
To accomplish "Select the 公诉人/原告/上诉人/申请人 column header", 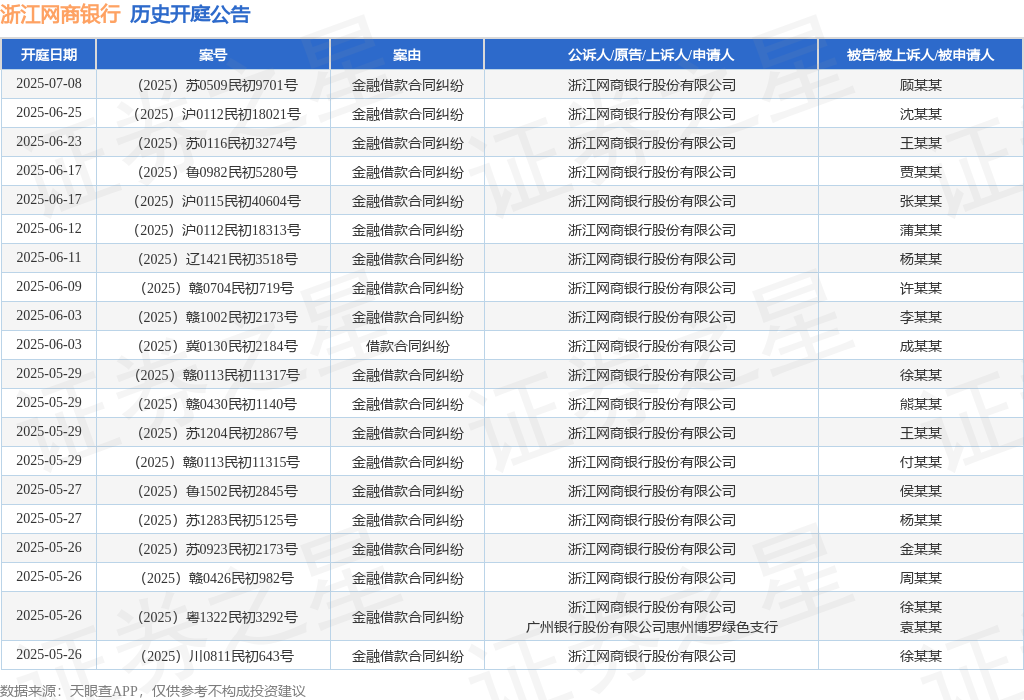I will [x=651, y=55].
